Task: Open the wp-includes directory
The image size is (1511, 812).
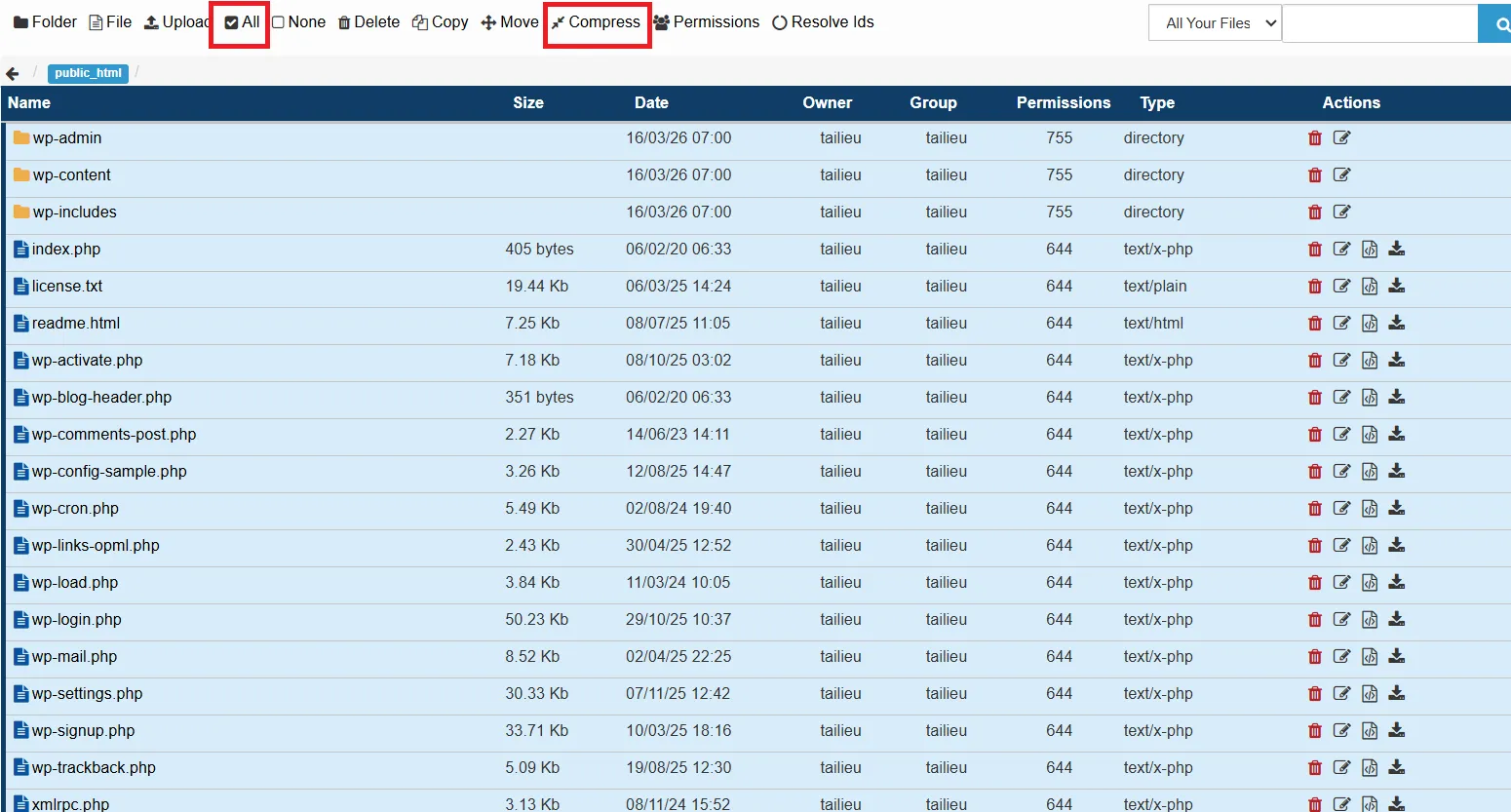Action: [x=74, y=212]
